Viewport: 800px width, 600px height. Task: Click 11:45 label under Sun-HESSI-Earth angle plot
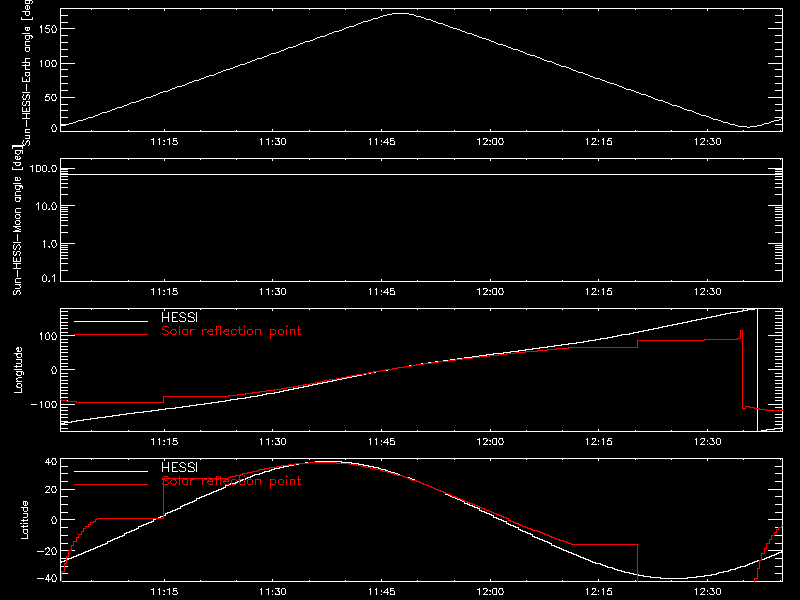click(382, 142)
